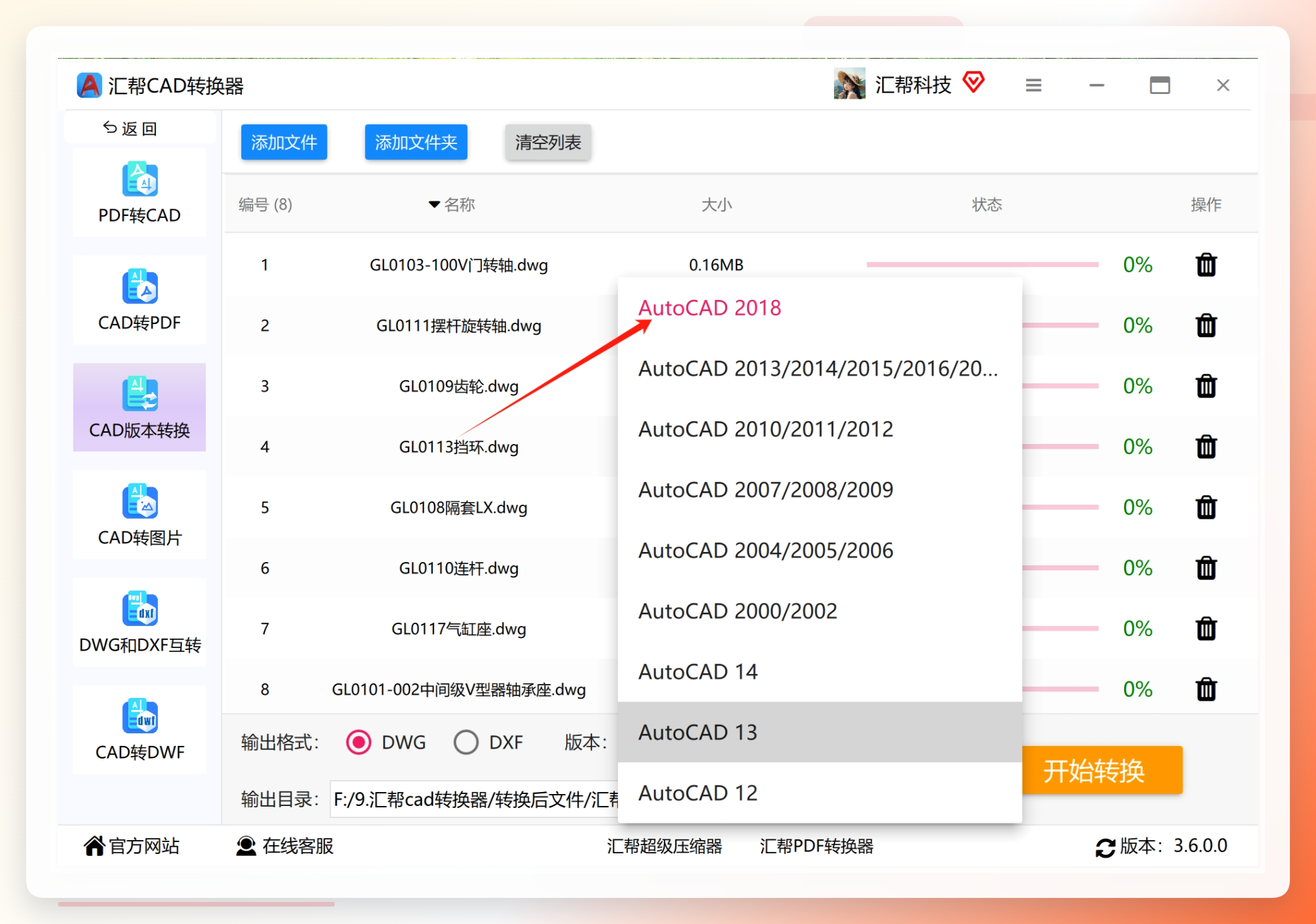
Task: Open the hamburger menu icon in title bar
Action: 1033,85
